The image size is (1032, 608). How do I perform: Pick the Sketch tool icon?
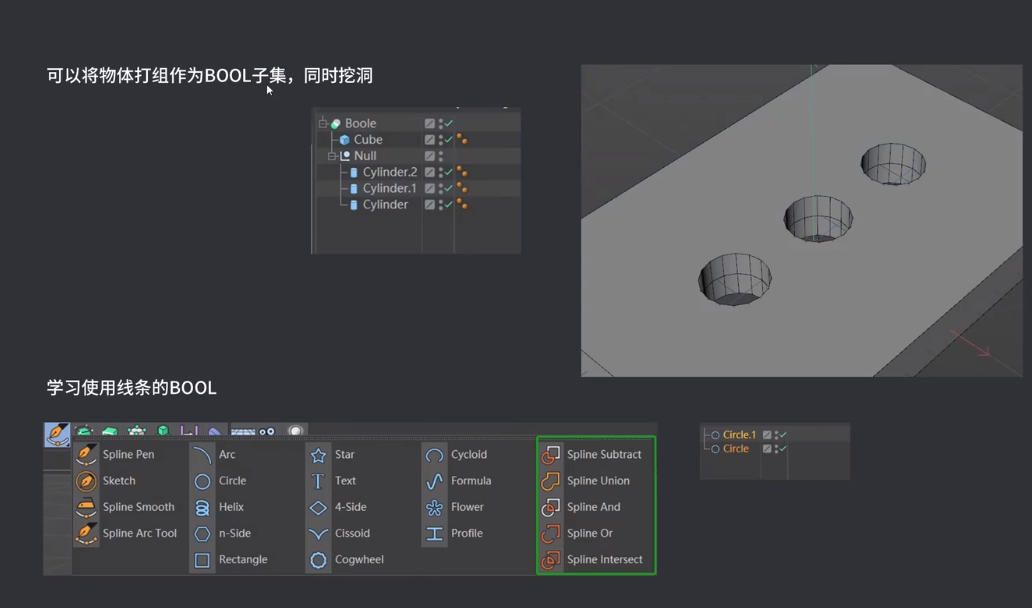click(x=86, y=481)
